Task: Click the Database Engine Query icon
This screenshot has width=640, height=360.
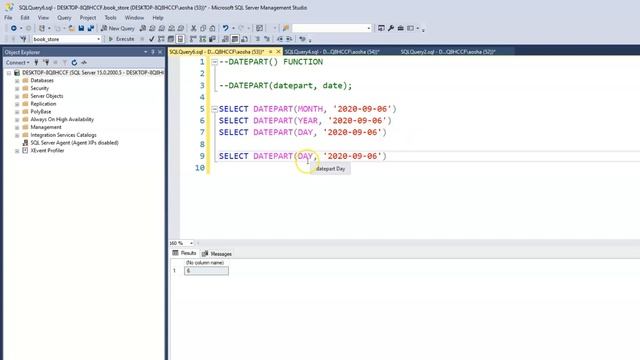Action: [x=142, y=28]
